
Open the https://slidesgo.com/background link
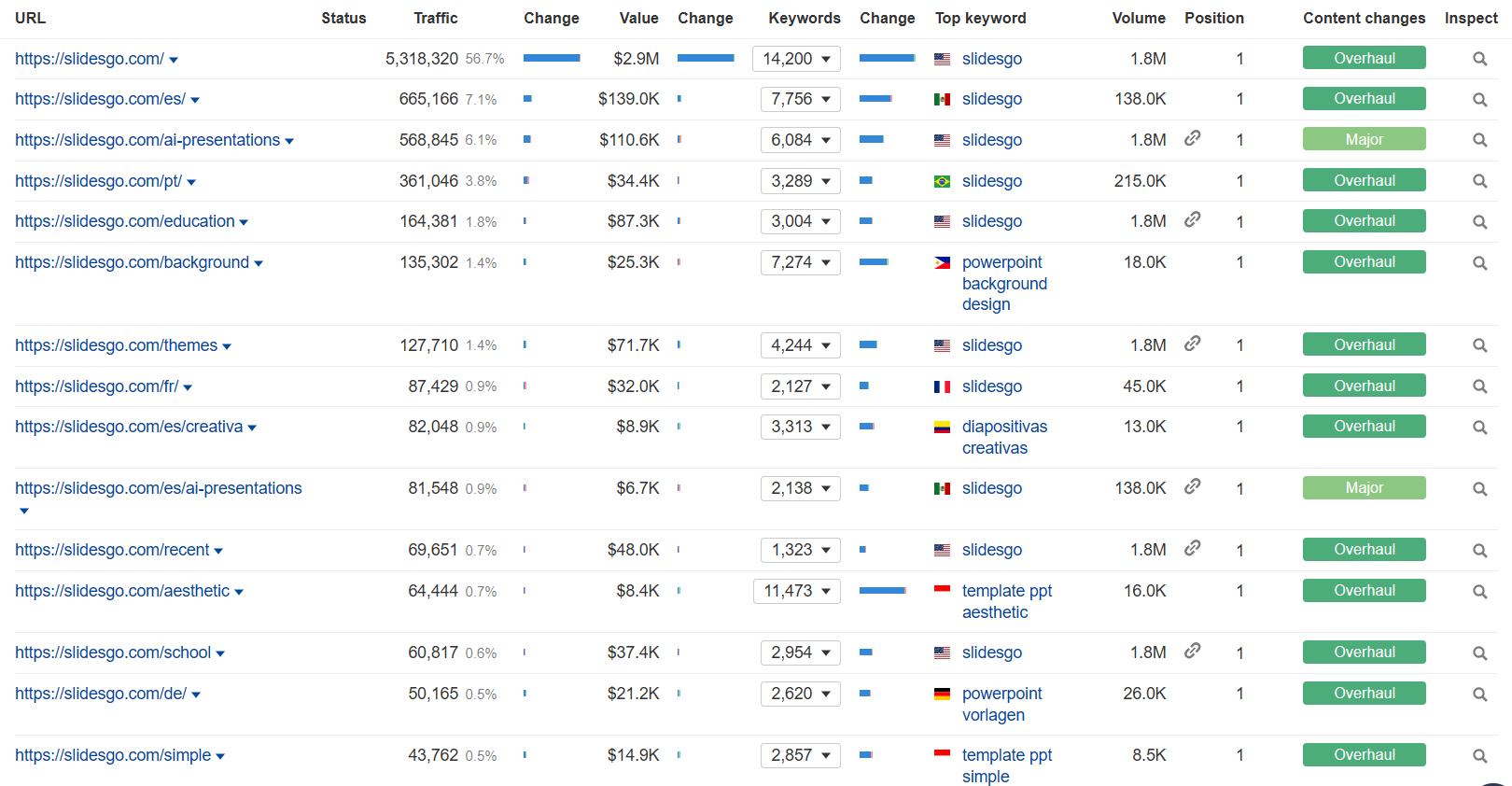point(132,262)
